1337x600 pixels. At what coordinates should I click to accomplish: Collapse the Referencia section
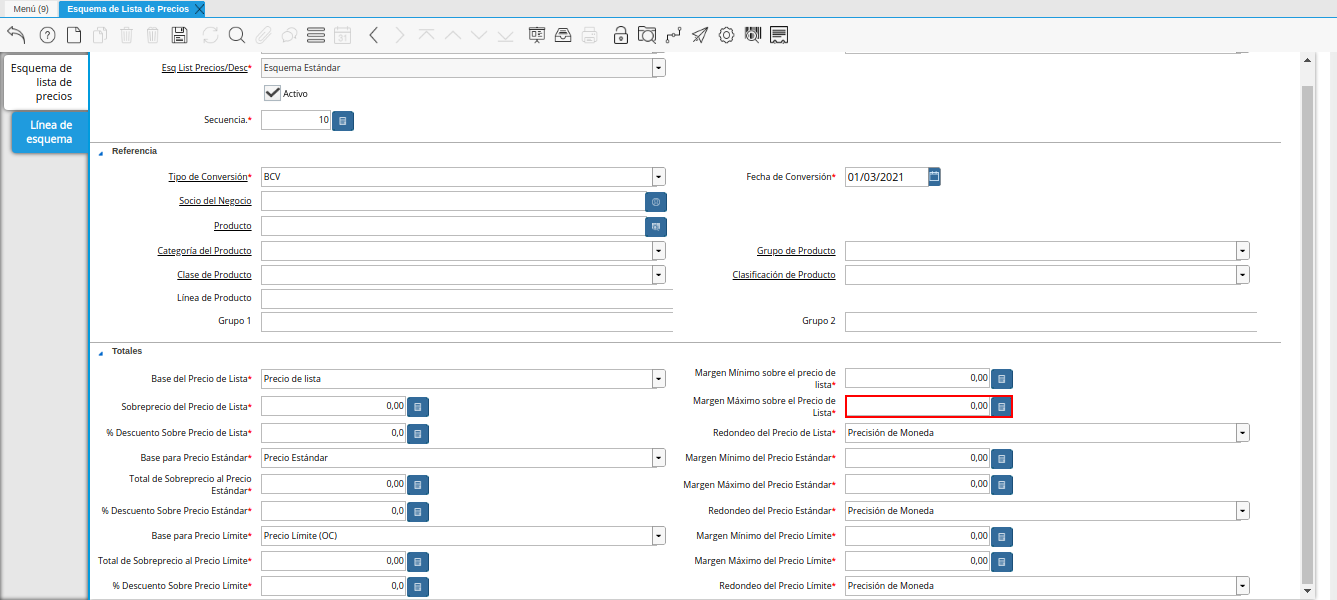[x=100, y=152]
